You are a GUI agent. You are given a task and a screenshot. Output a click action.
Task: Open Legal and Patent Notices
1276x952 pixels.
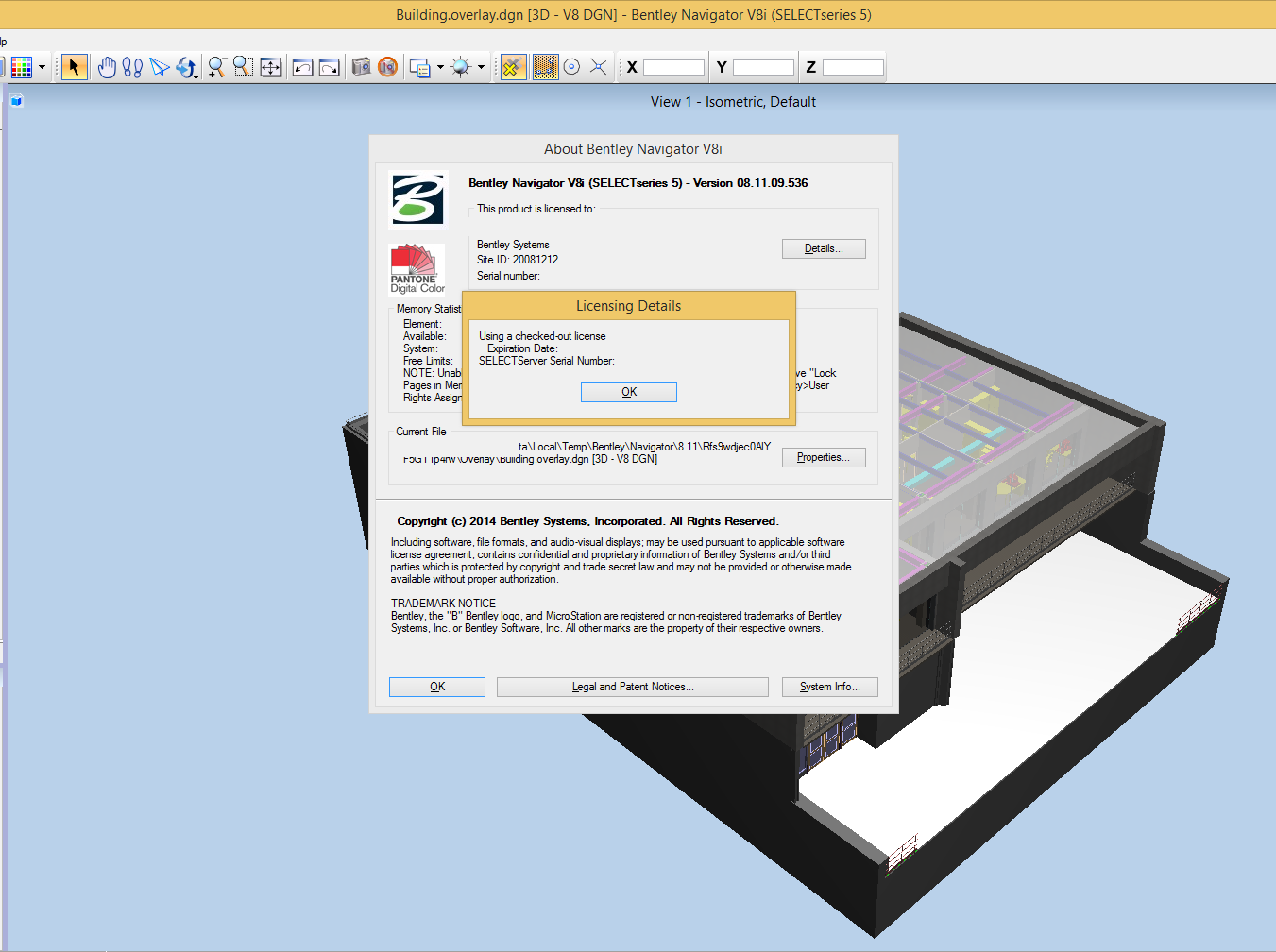click(x=633, y=687)
